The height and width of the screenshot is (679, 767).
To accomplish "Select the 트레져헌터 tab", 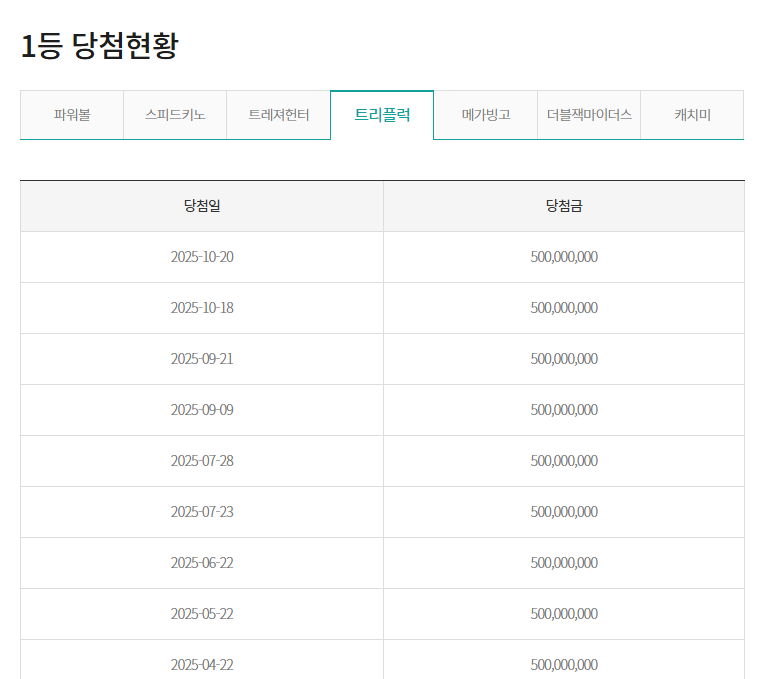I will (x=279, y=115).
